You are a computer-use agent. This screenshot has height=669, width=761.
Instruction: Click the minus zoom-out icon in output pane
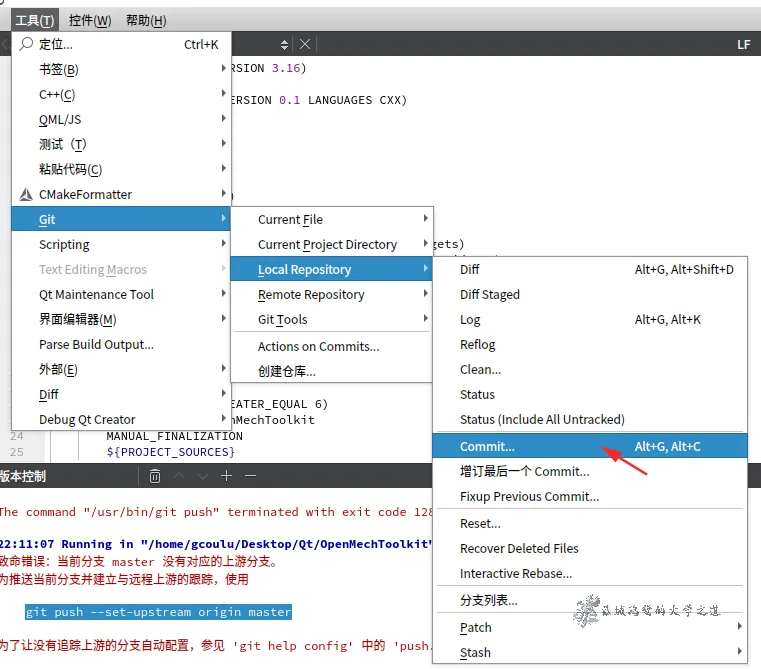pos(250,476)
